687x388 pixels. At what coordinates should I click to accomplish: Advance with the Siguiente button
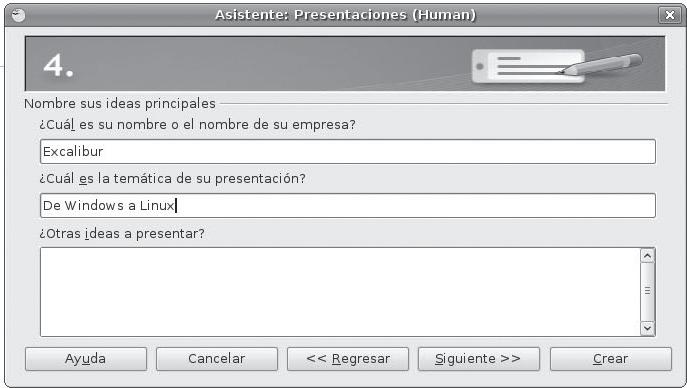pyautogui.click(x=478, y=359)
